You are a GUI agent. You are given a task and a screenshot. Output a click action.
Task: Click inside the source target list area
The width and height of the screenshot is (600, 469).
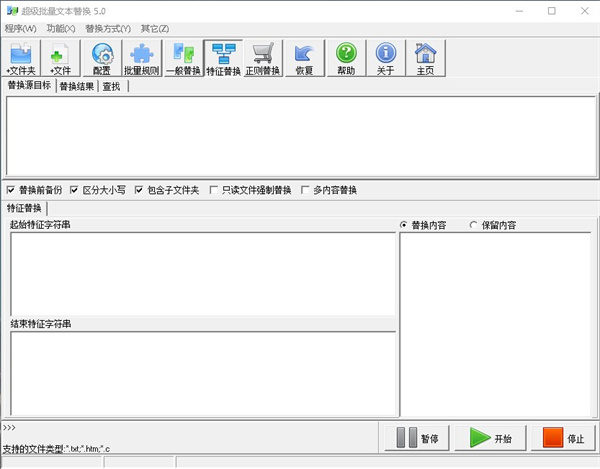[x=301, y=136]
